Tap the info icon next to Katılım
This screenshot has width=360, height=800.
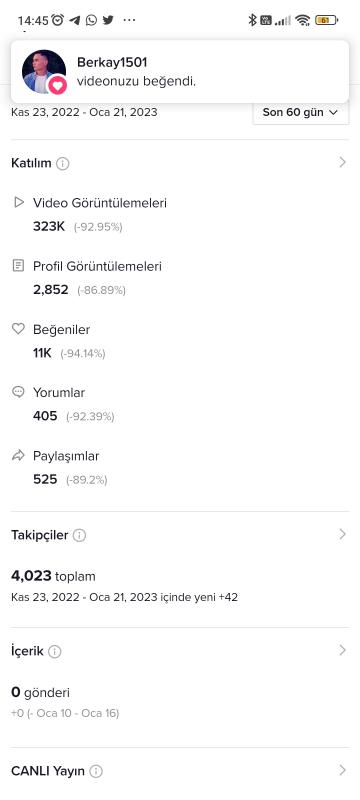pos(63,164)
